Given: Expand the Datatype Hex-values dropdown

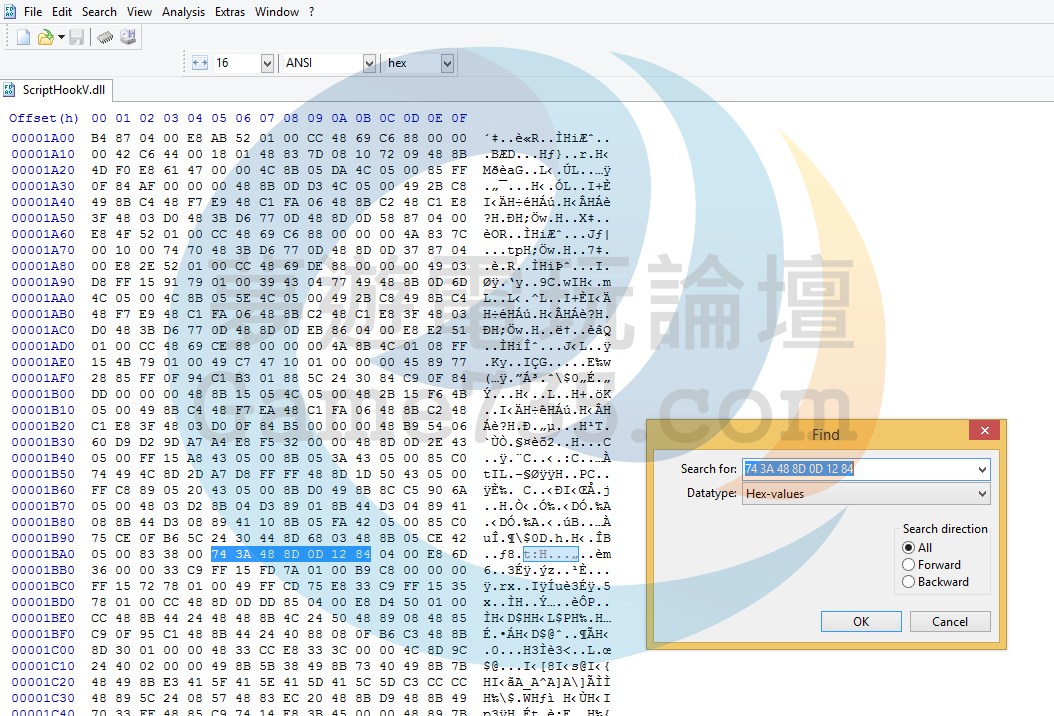Looking at the screenshot, I should click(981, 494).
